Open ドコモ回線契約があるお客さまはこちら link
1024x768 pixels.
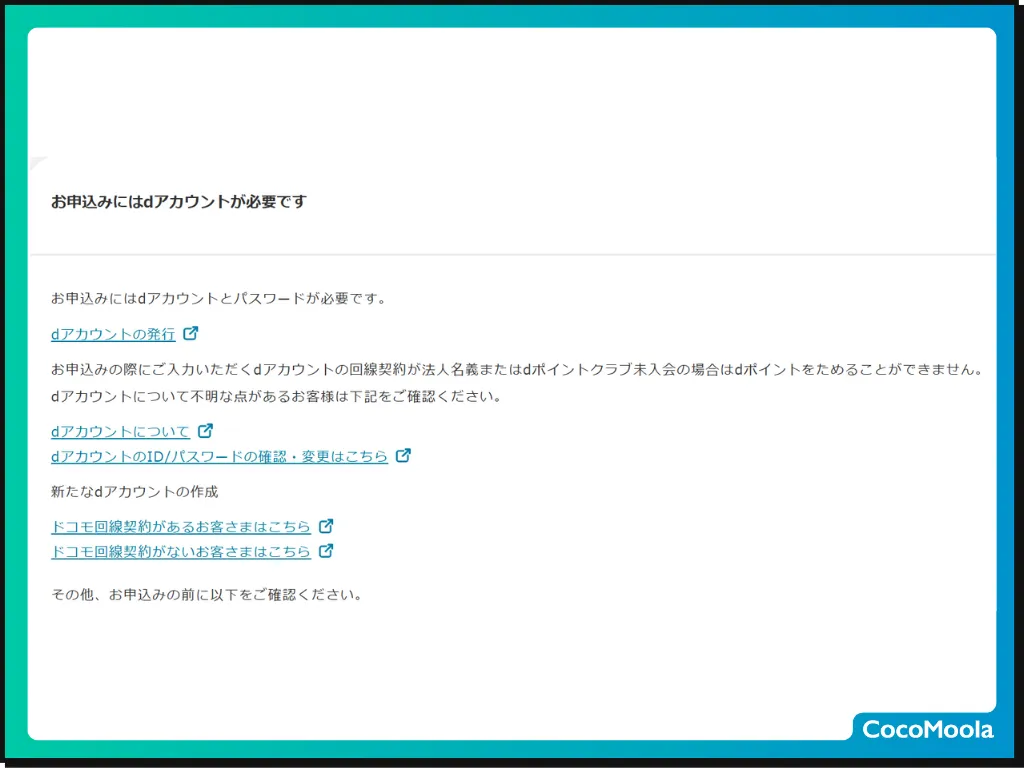[181, 526]
